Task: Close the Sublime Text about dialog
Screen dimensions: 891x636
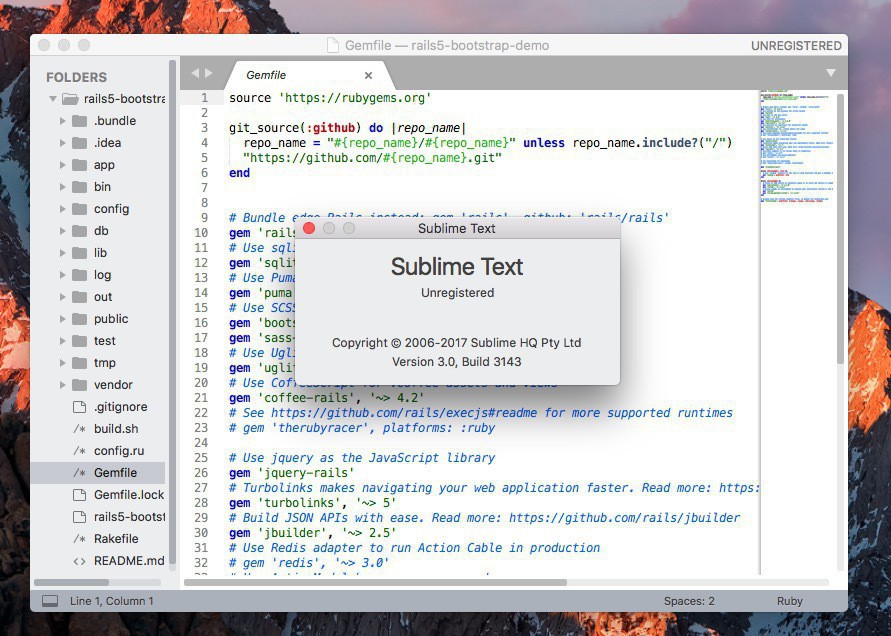Action: click(309, 229)
